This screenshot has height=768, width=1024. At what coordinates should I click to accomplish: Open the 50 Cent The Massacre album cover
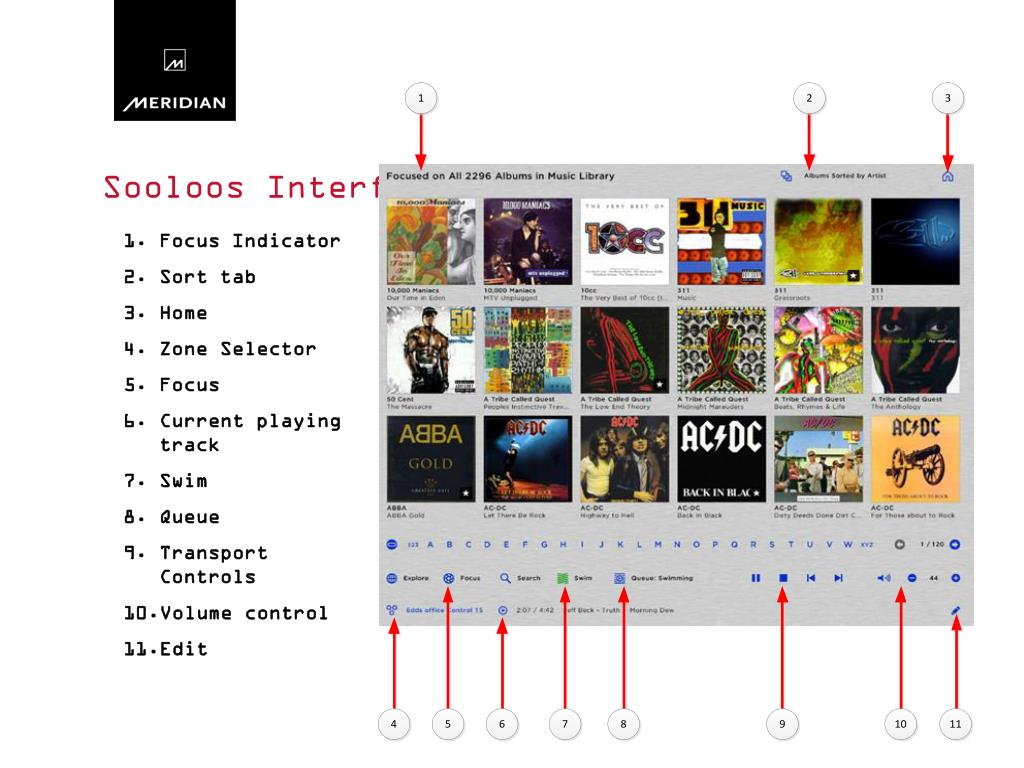pos(431,350)
